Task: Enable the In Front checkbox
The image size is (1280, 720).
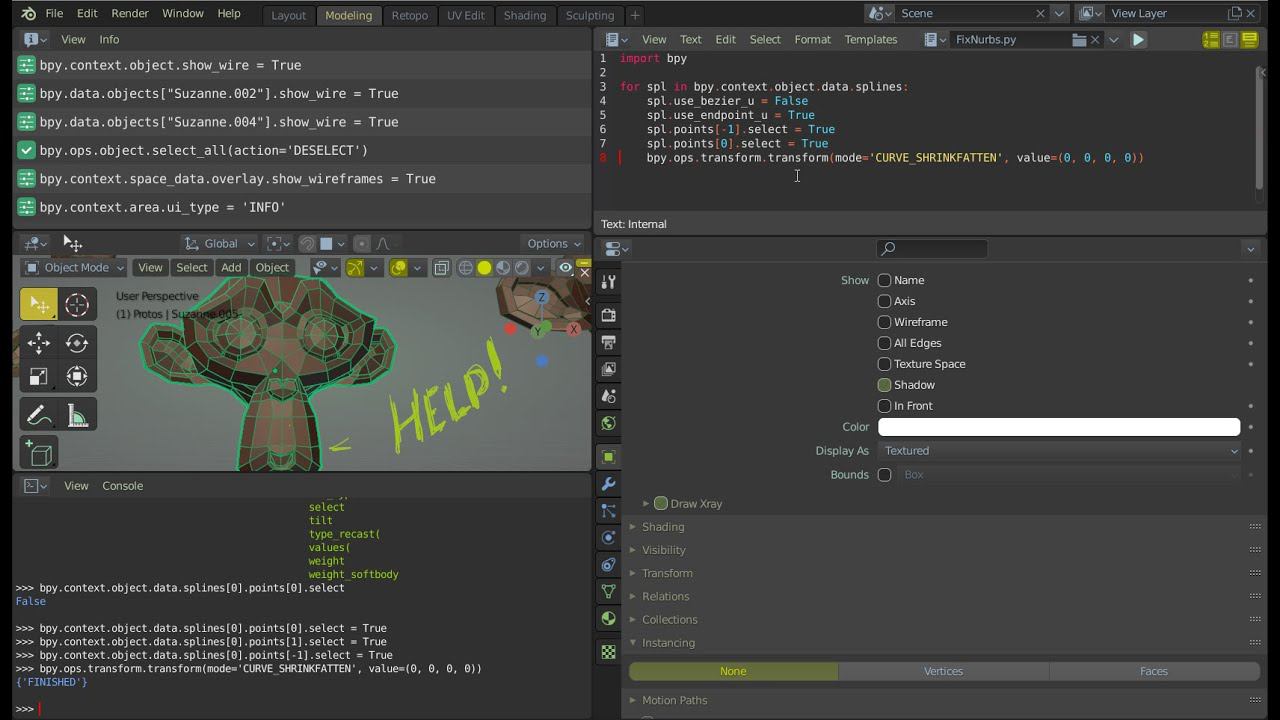Action: coord(884,406)
